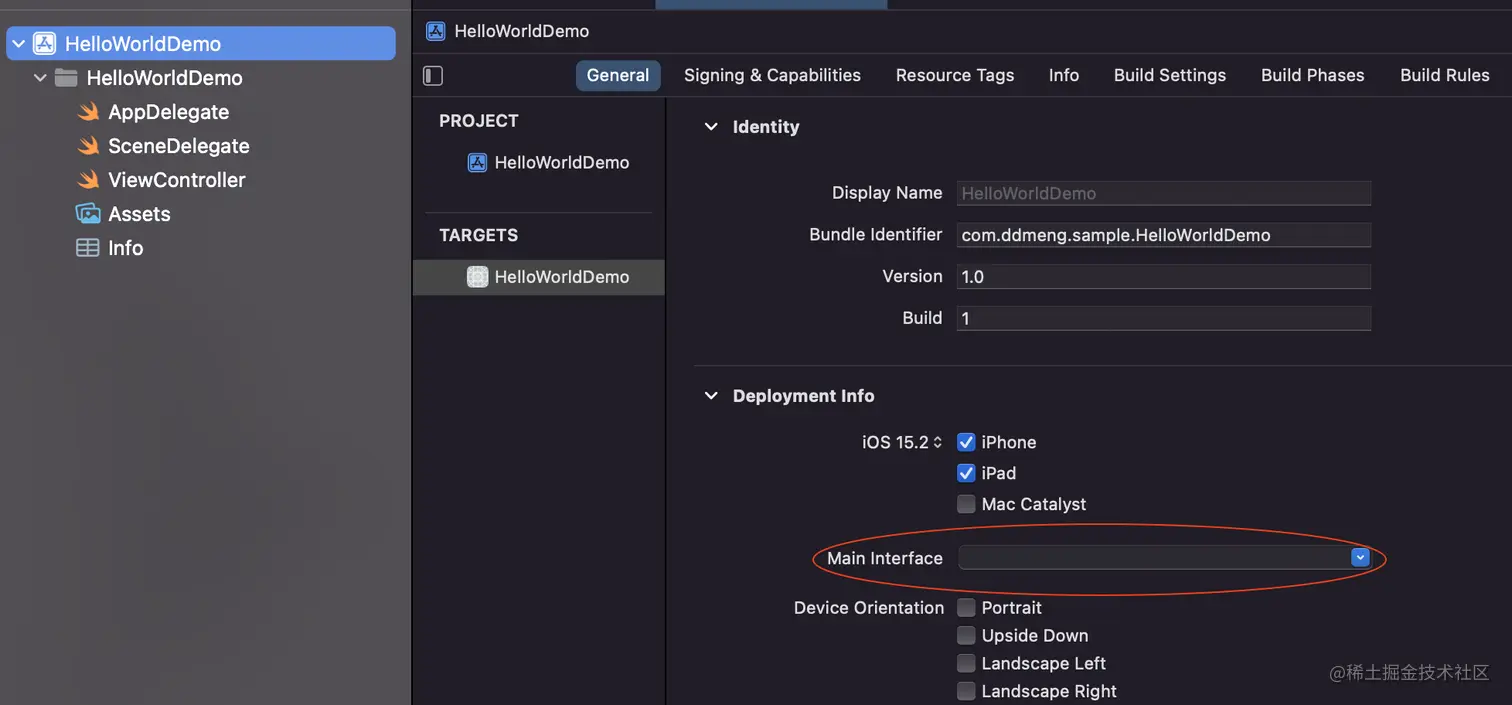Viewport: 1512px width, 705px height.
Task: Switch to the Signing & Capabilities tab
Action: 772,75
